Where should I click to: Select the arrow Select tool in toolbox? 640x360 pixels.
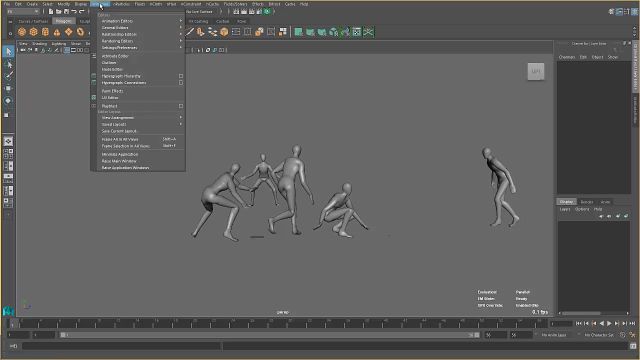(8, 51)
